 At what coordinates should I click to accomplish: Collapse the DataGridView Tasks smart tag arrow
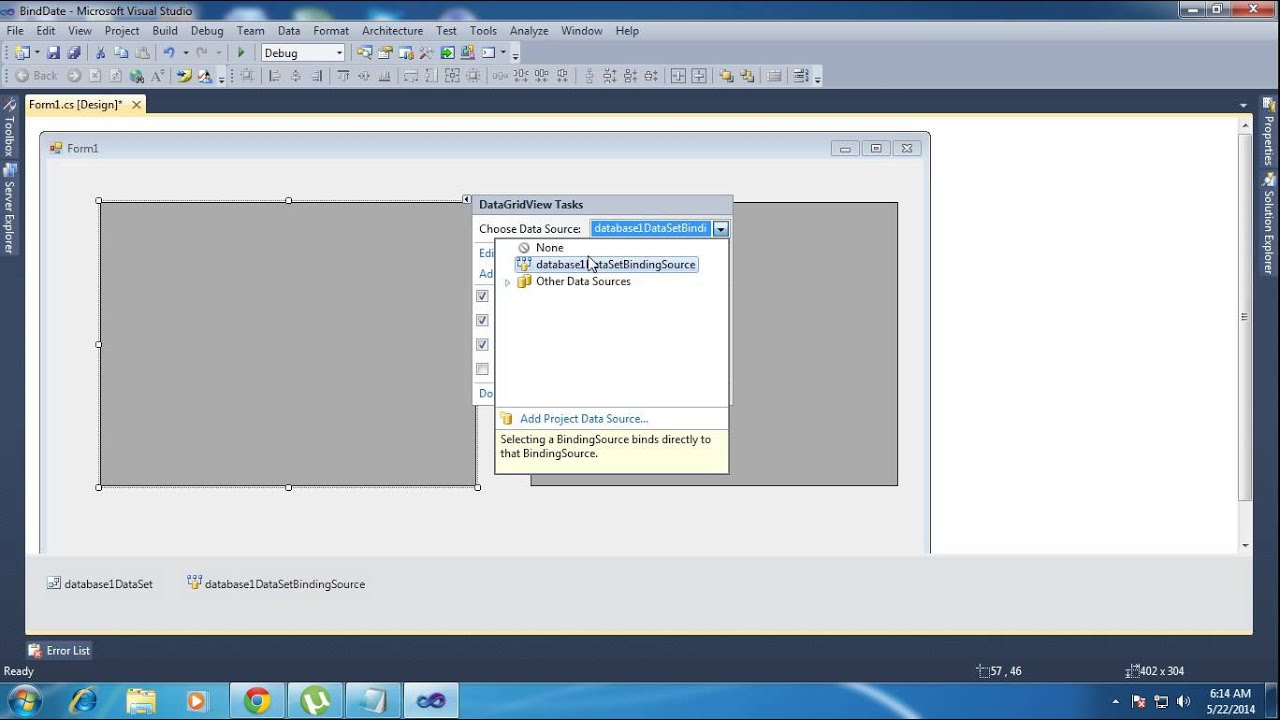[x=467, y=200]
